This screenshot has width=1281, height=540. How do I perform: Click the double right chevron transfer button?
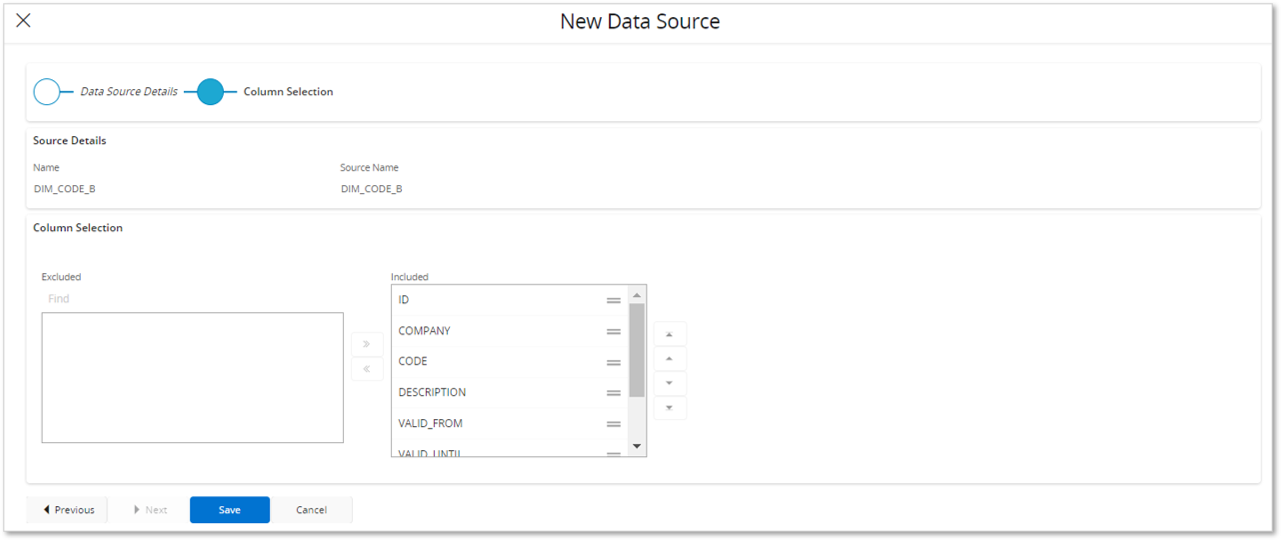(x=367, y=344)
